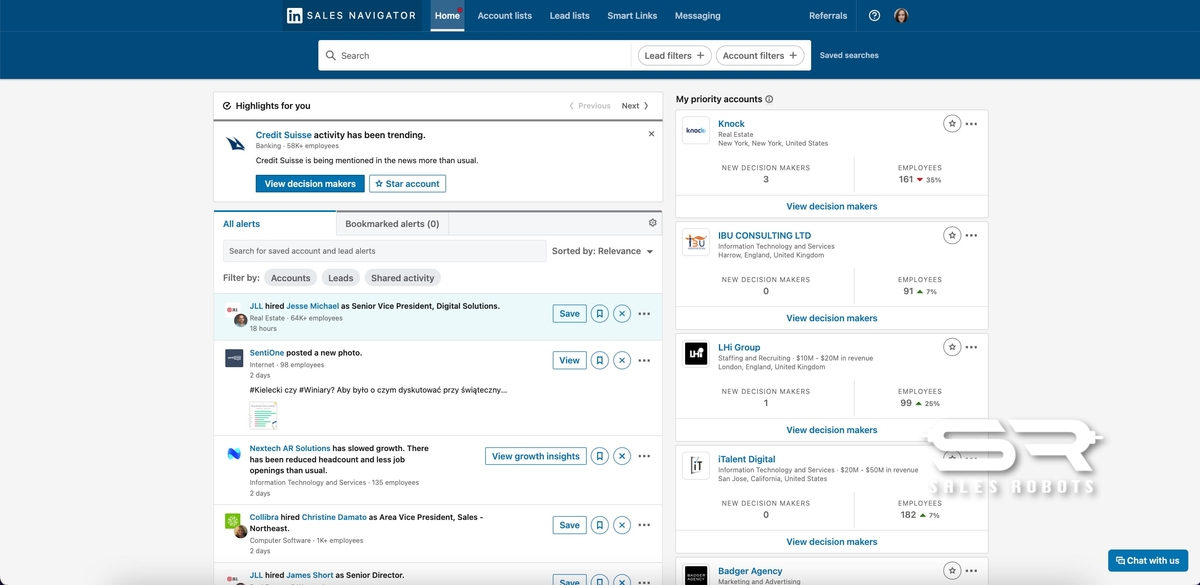Bookmark the JLL Jesse Michael alert

(x=600, y=313)
